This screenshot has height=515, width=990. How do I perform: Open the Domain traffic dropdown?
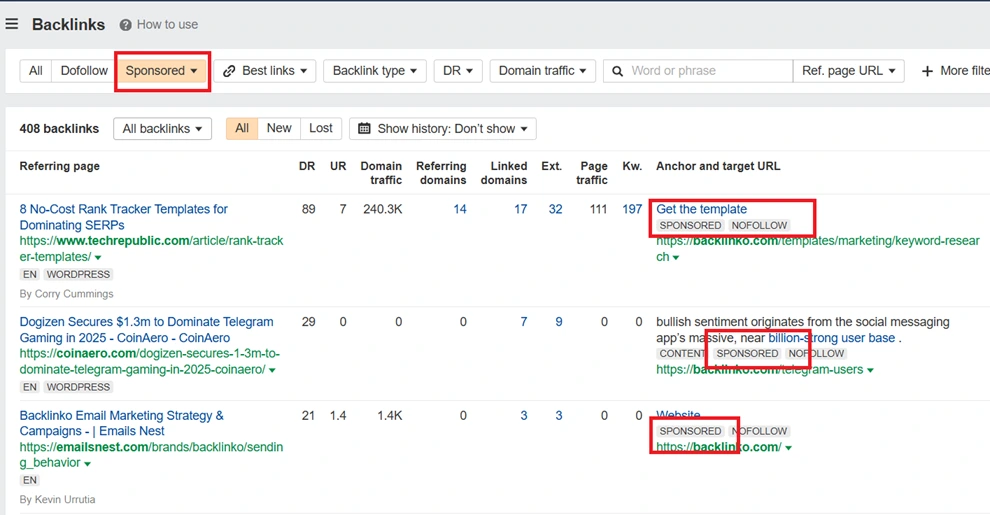542,71
